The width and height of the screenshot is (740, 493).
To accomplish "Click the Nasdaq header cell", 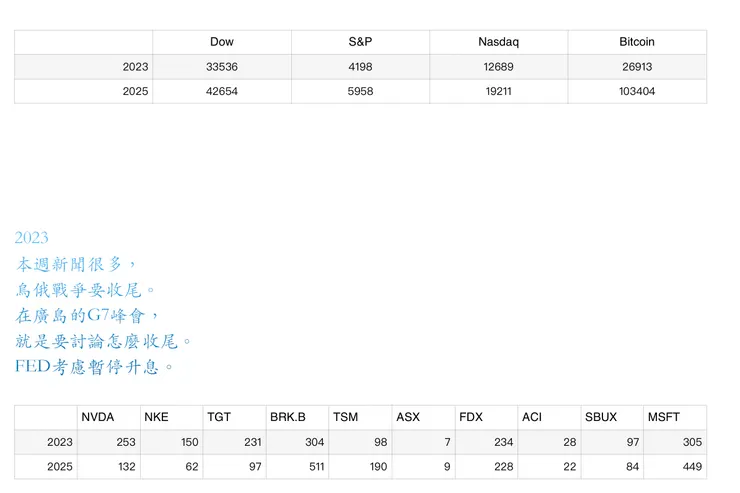I will [x=498, y=42].
